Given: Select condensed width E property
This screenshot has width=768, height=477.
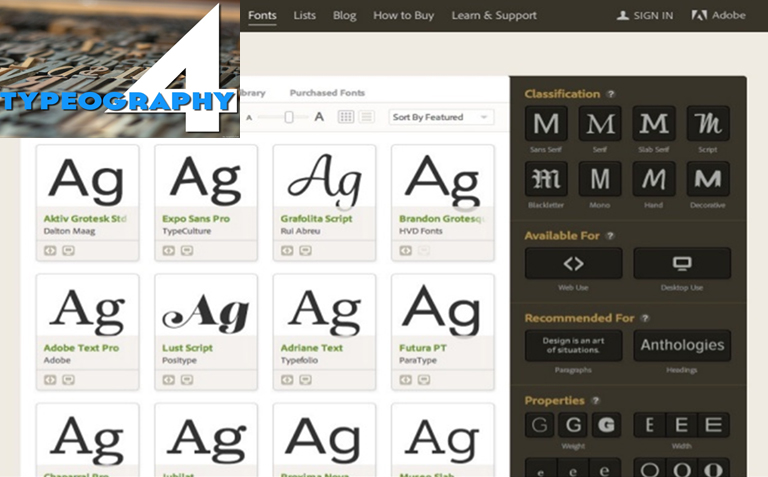Looking at the screenshot, I should click(649, 425).
